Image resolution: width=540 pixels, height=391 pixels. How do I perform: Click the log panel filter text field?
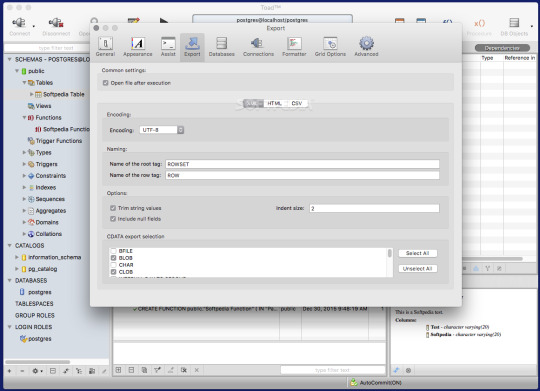point(333,370)
